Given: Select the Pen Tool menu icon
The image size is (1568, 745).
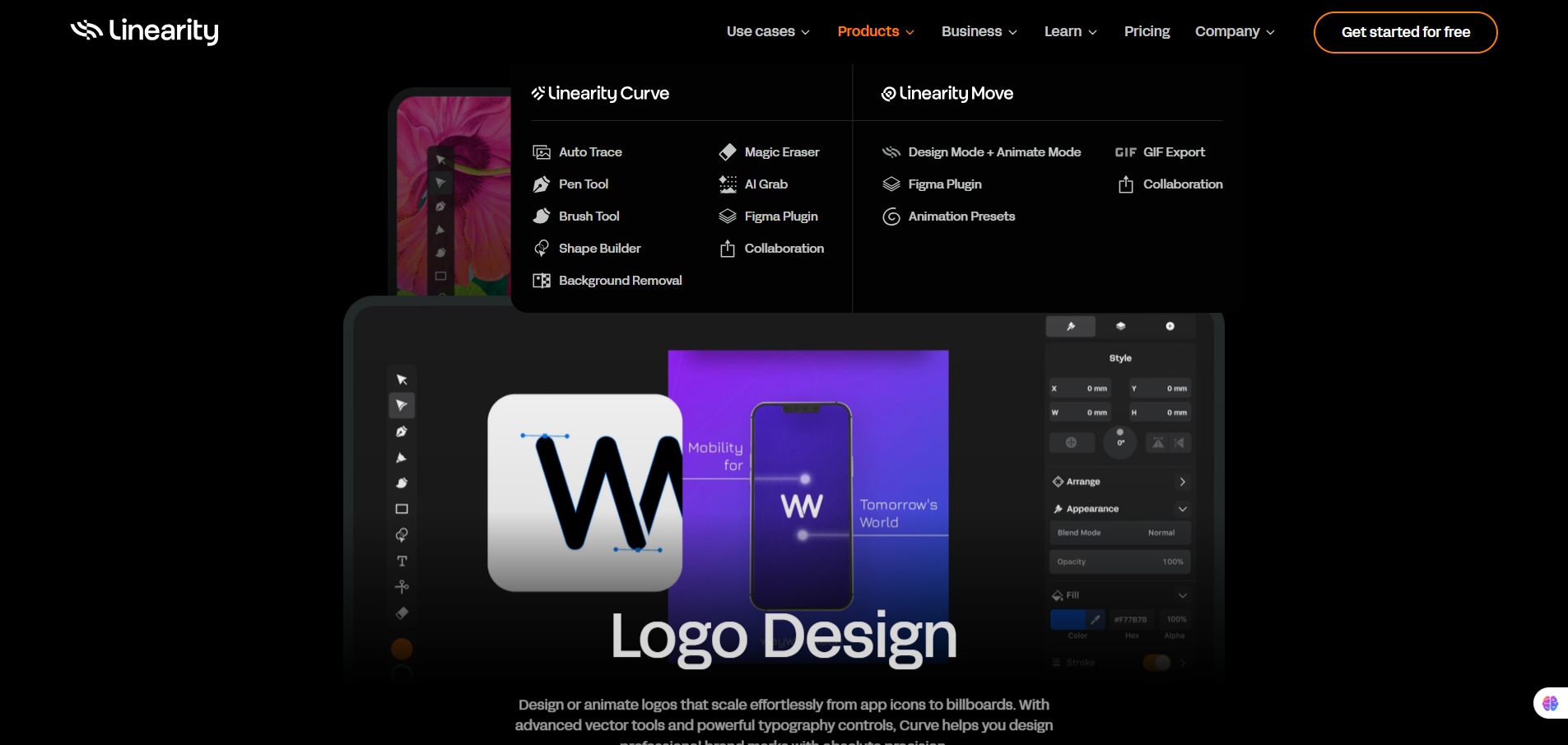Looking at the screenshot, I should point(541,184).
